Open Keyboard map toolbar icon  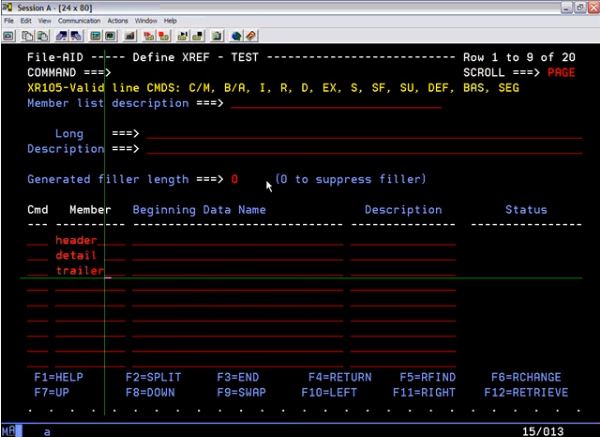pos(130,36)
